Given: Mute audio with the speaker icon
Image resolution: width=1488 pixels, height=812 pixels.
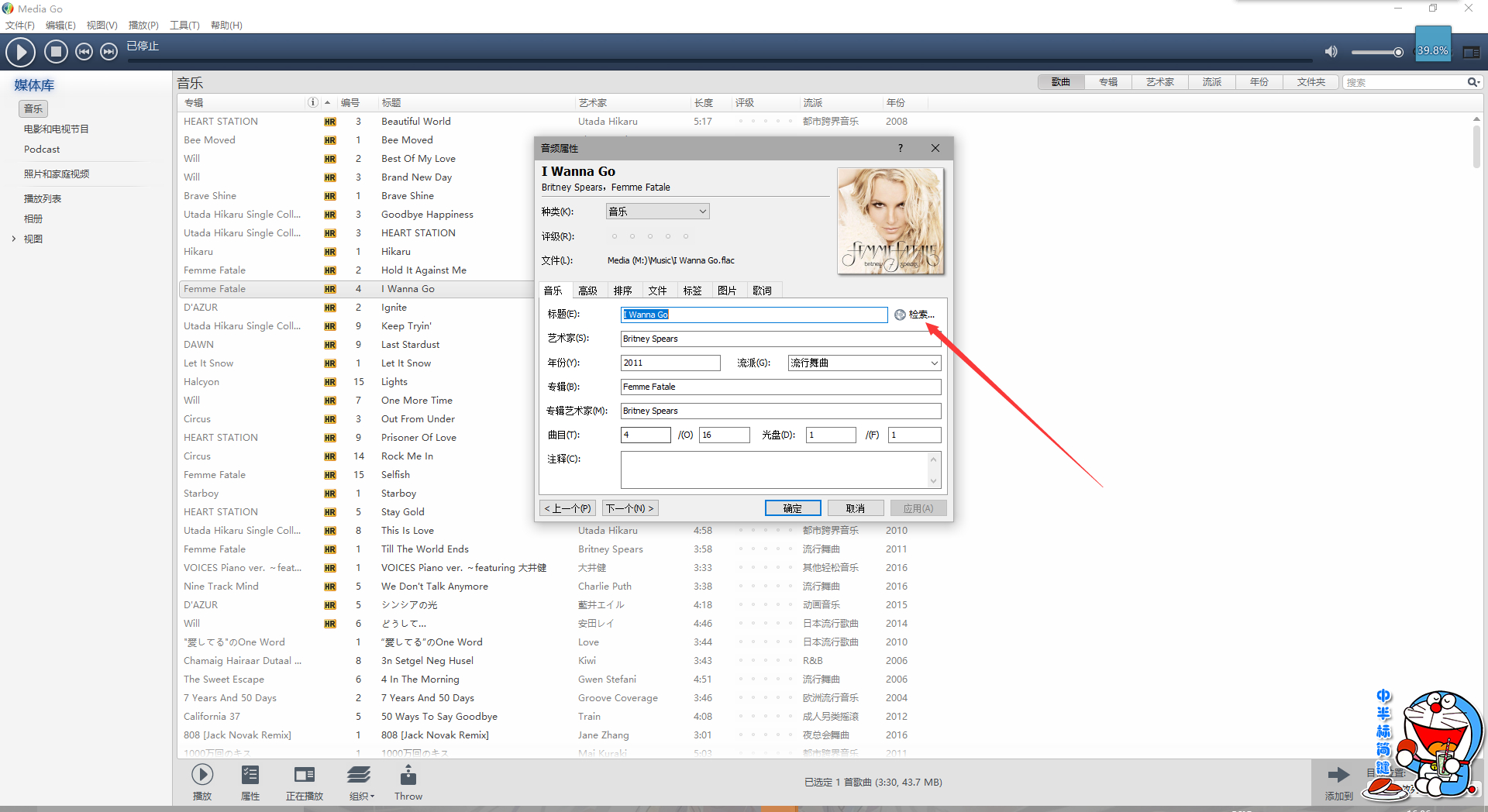Looking at the screenshot, I should tap(1331, 52).
